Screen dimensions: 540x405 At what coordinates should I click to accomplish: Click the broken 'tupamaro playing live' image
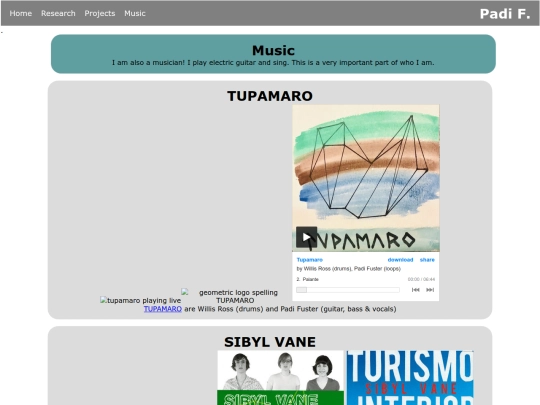pyautogui.click(x=140, y=300)
